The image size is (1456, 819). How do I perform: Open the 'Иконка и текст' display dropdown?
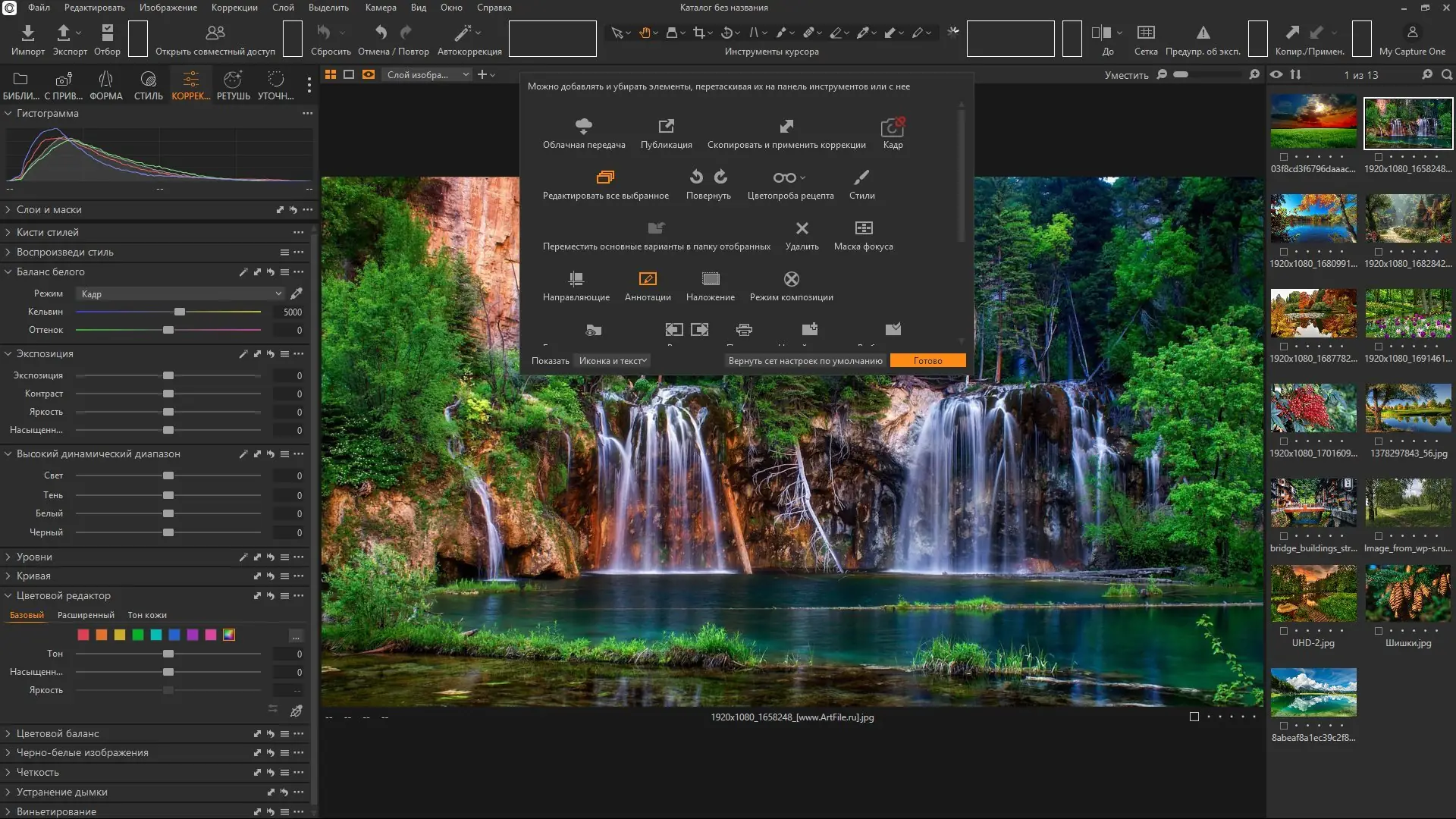[612, 361]
